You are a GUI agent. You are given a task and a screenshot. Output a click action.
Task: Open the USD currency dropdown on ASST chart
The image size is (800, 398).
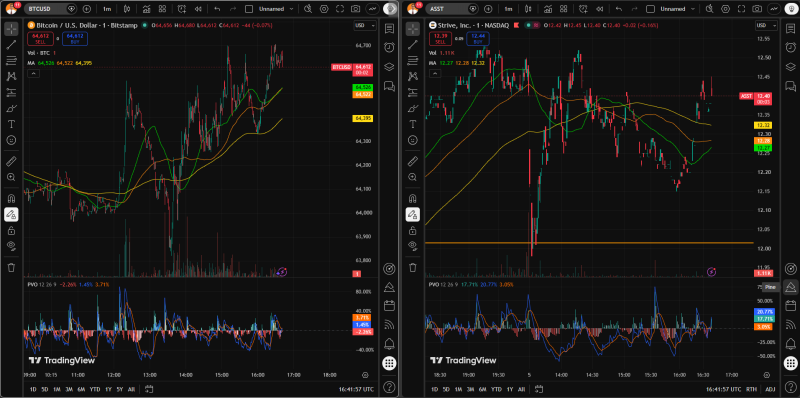point(766,26)
